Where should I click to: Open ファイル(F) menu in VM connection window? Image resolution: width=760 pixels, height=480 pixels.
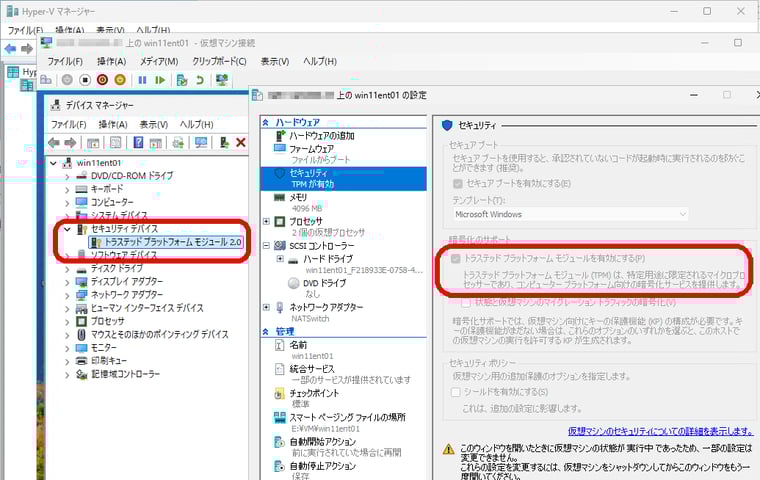pyautogui.click(x=65, y=62)
